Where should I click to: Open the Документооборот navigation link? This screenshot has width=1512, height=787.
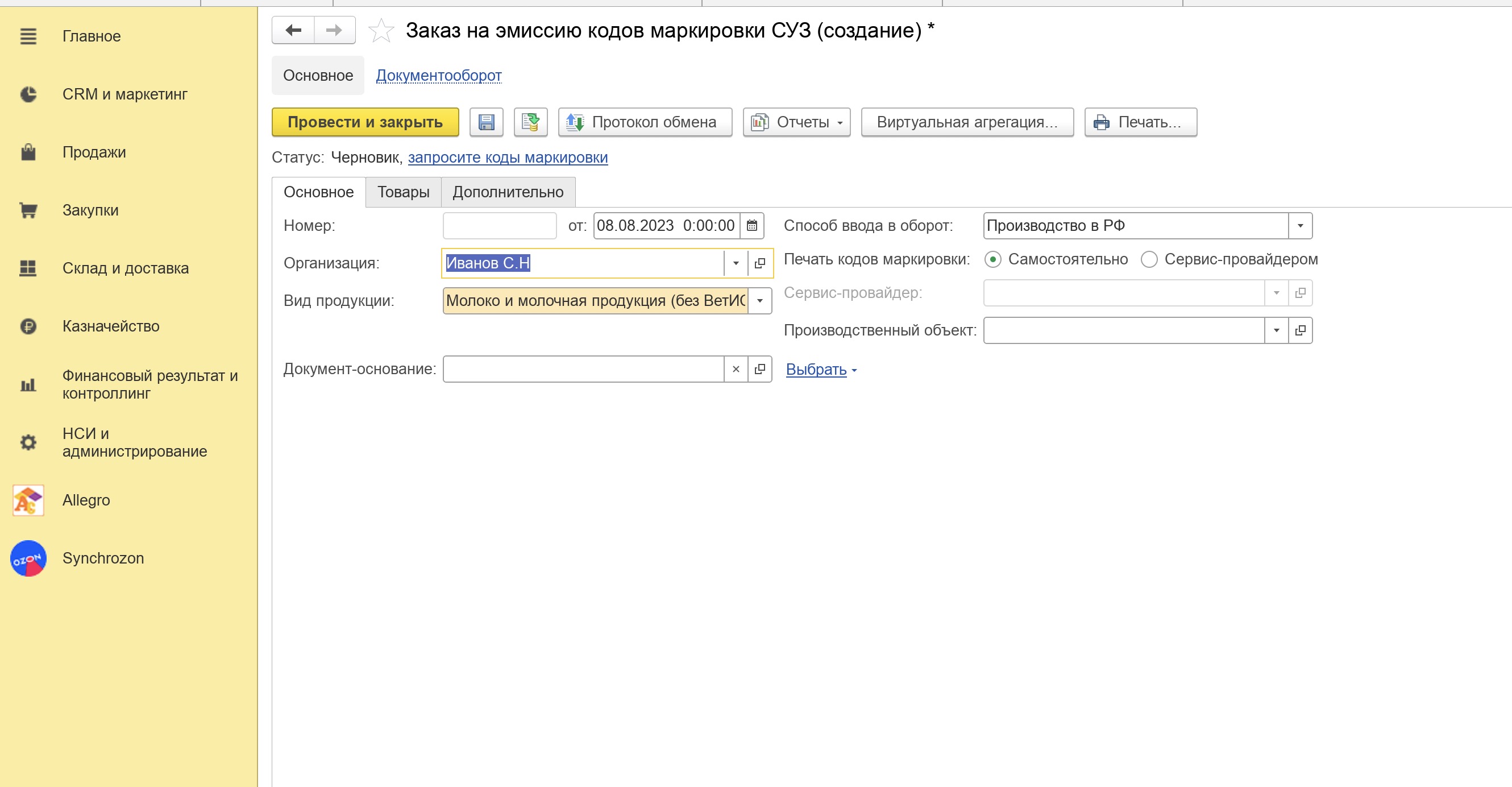click(438, 76)
